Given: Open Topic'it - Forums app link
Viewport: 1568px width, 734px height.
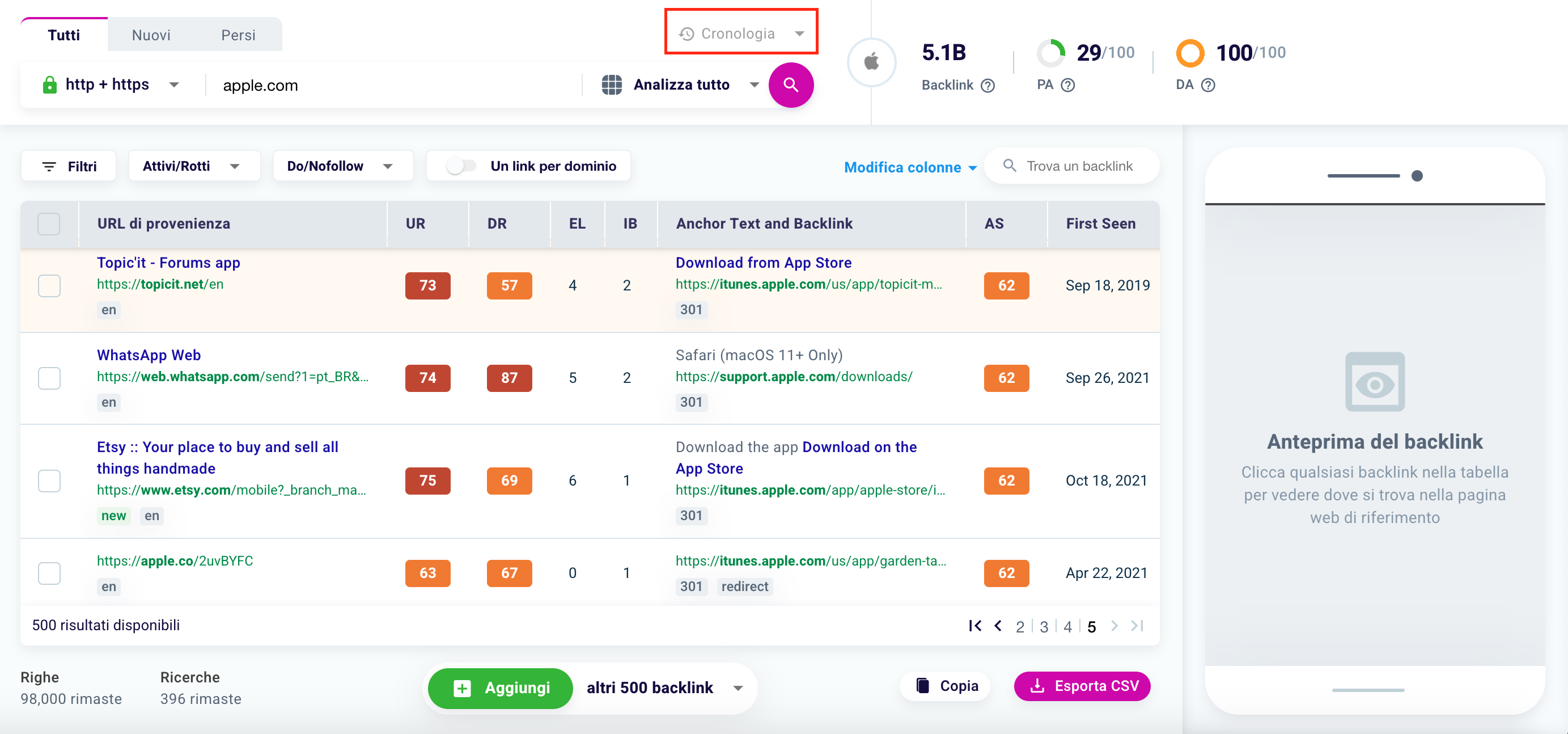Looking at the screenshot, I should (168, 263).
